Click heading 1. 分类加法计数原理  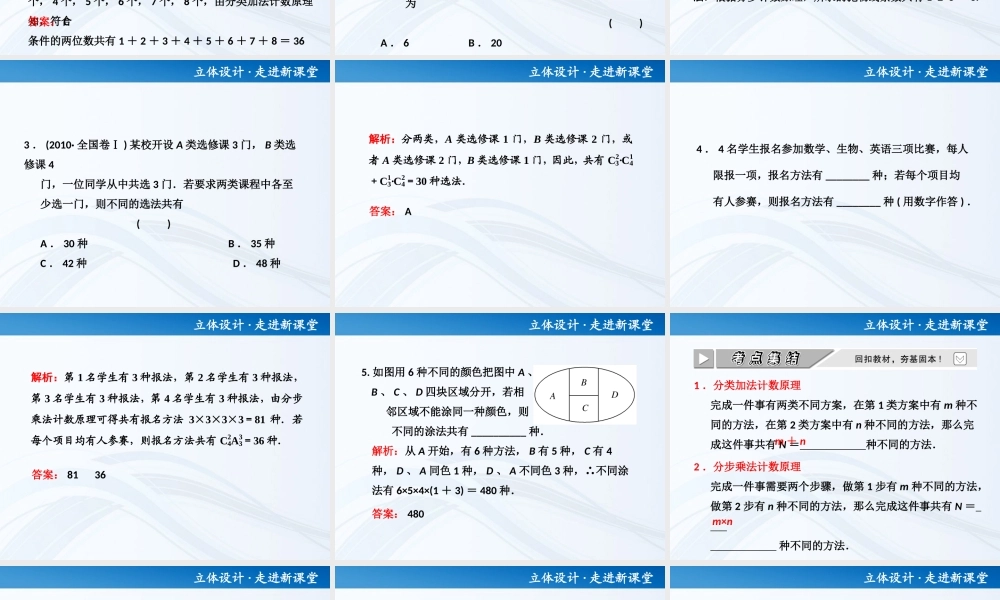tap(747, 385)
